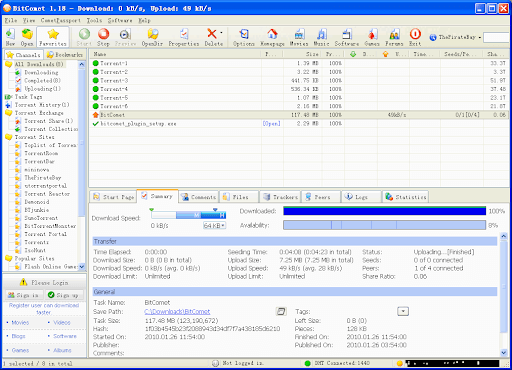Image resolution: width=512 pixels, height=370 pixels.
Task: Open the Delete button dropdown arrow
Action: (x=221, y=33)
